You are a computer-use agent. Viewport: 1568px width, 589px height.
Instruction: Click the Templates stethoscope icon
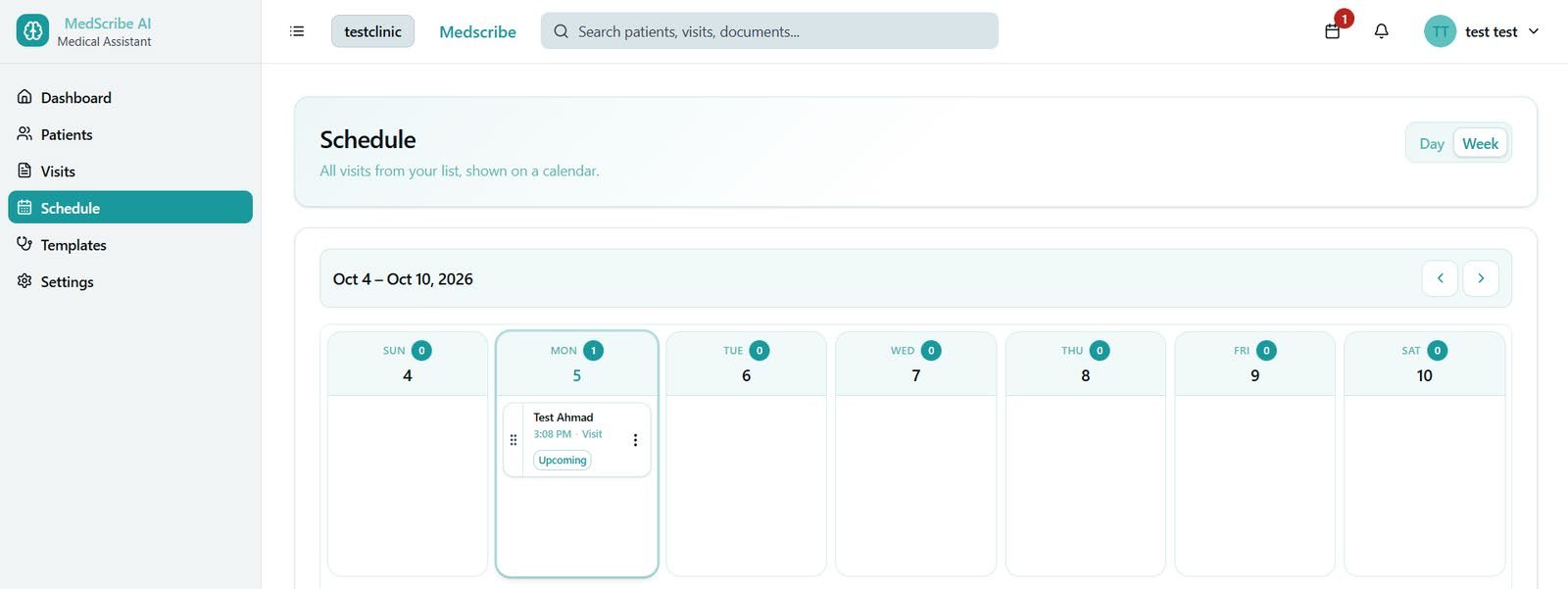pyautogui.click(x=24, y=244)
